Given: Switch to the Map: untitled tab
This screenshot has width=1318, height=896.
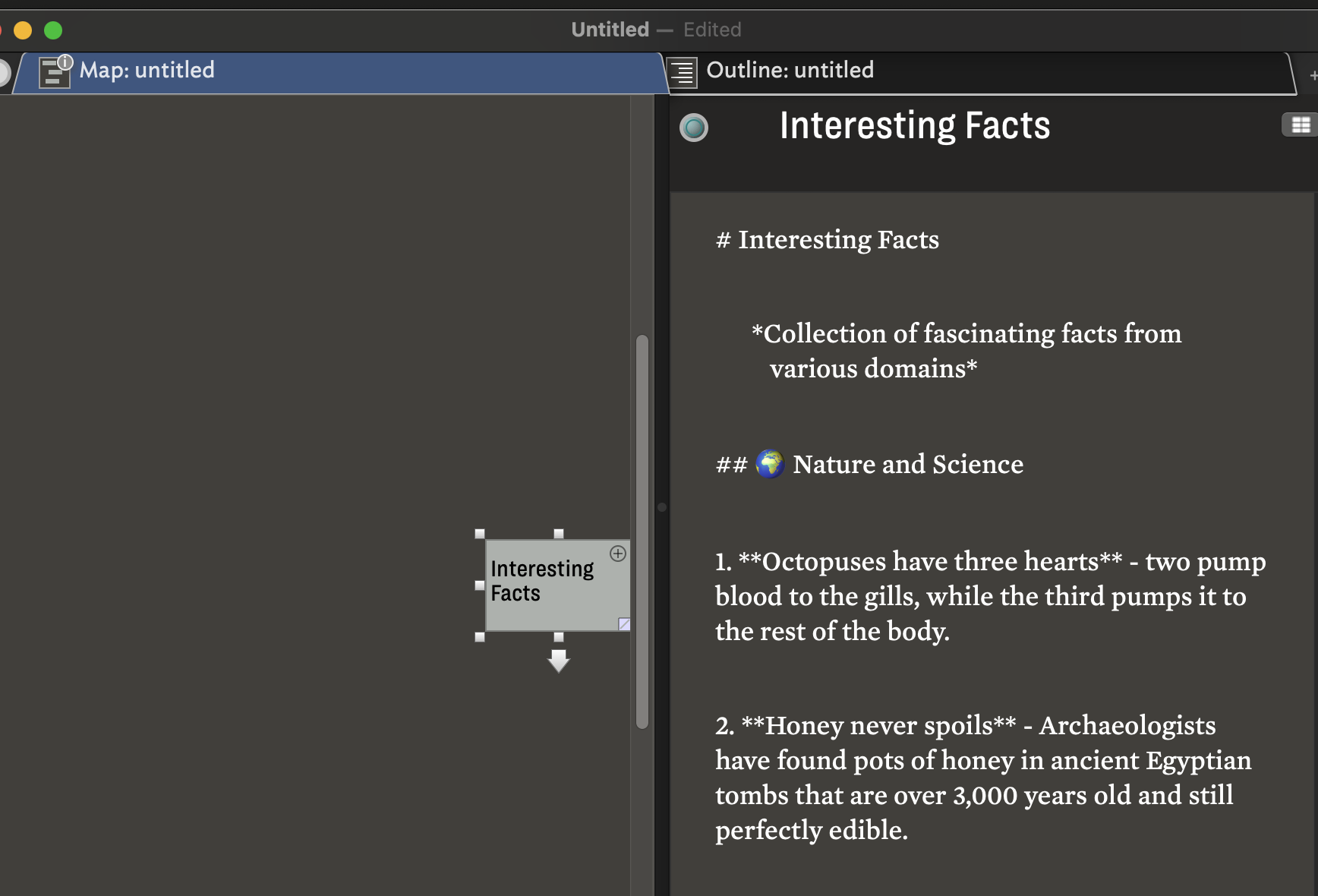Looking at the screenshot, I should tap(339, 73).
